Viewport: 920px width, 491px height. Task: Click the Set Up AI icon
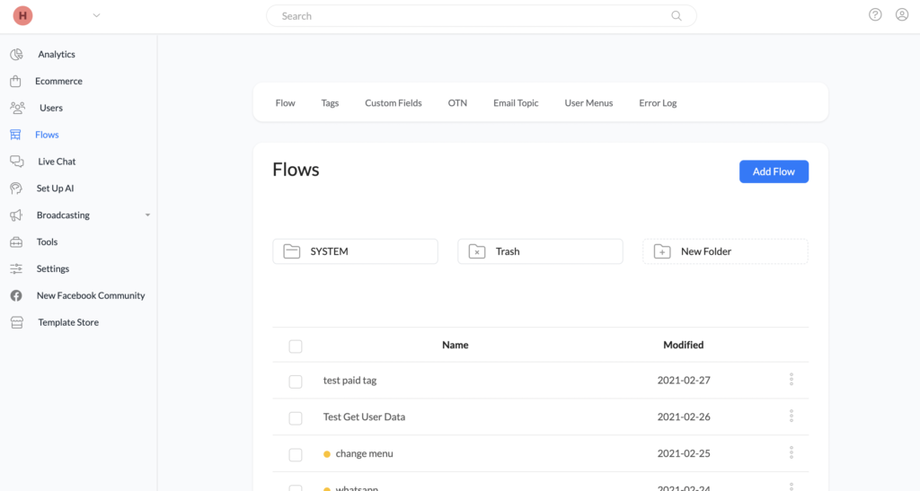click(16, 188)
